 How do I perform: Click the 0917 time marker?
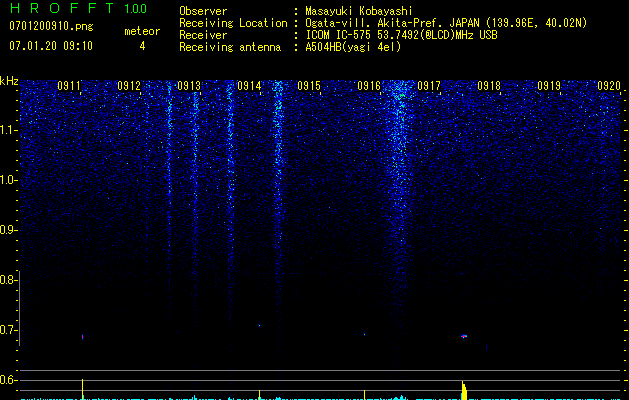(429, 86)
